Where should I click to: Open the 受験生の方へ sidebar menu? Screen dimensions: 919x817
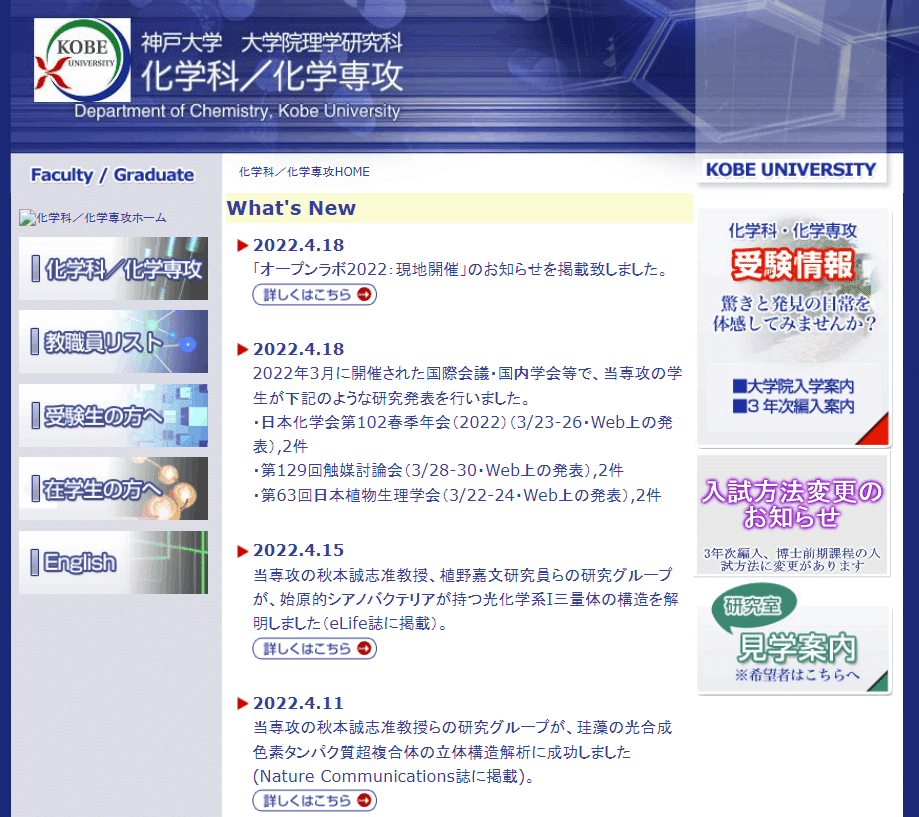click(x=113, y=416)
